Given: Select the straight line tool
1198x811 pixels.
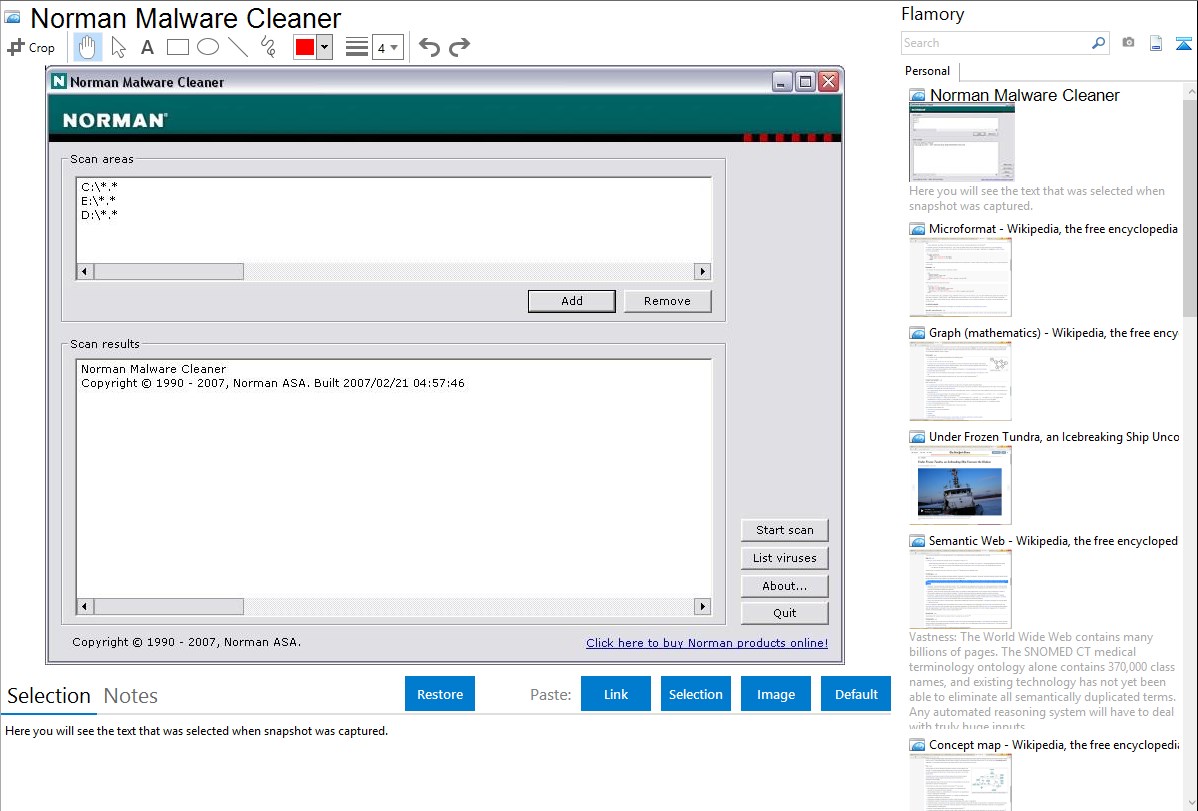Looking at the screenshot, I should 238,47.
